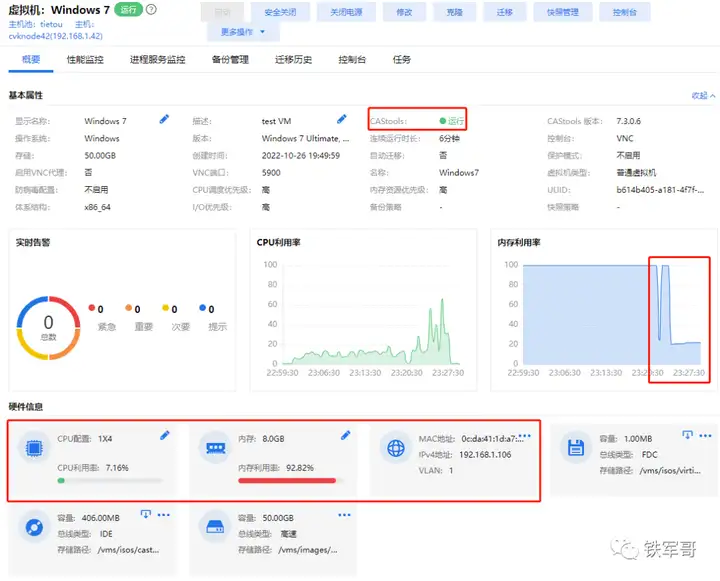
Task: Open the 备份管理 tab
Action: [230, 59]
